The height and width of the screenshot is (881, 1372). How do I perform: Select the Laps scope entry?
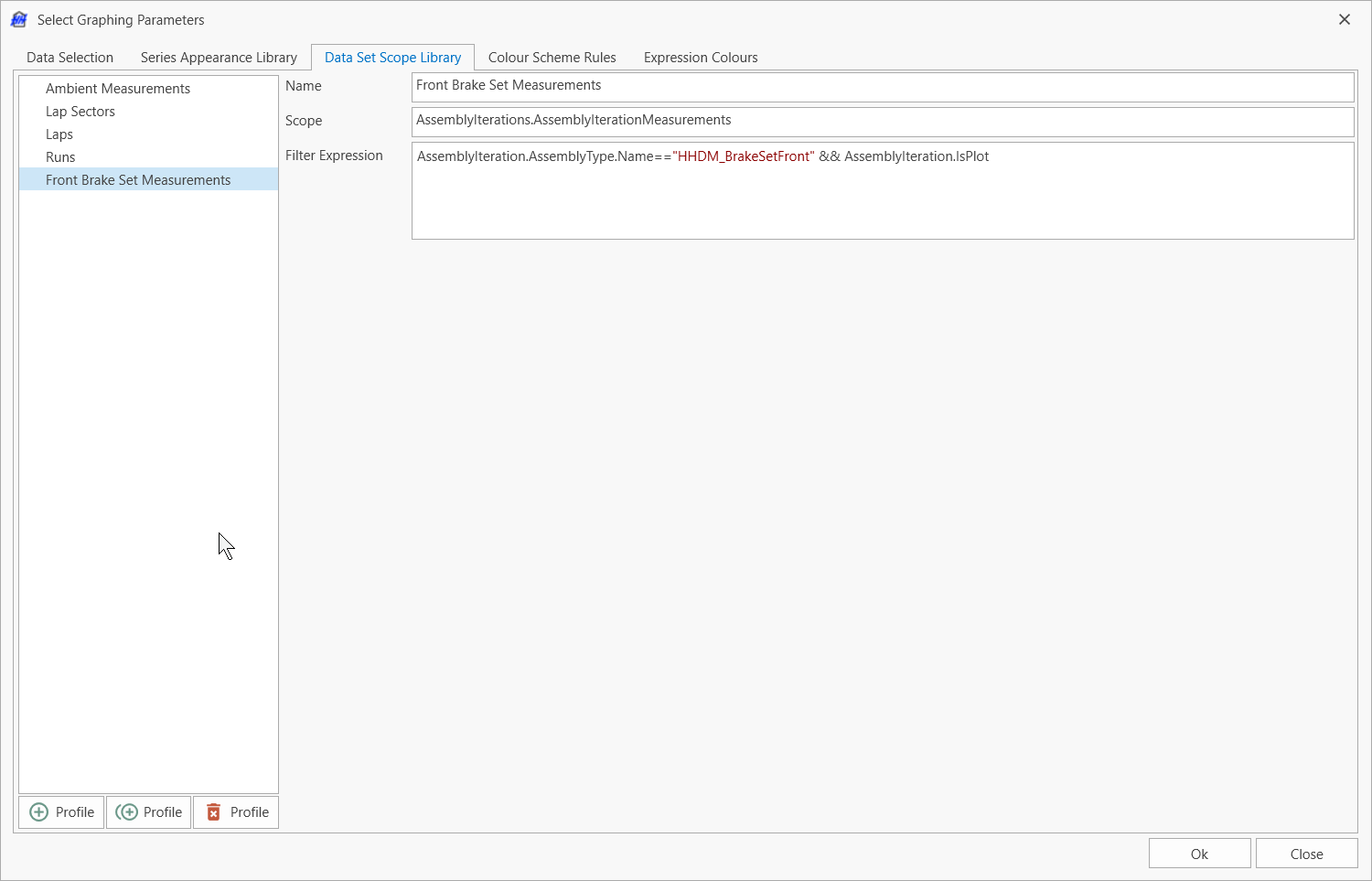tap(59, 134)
